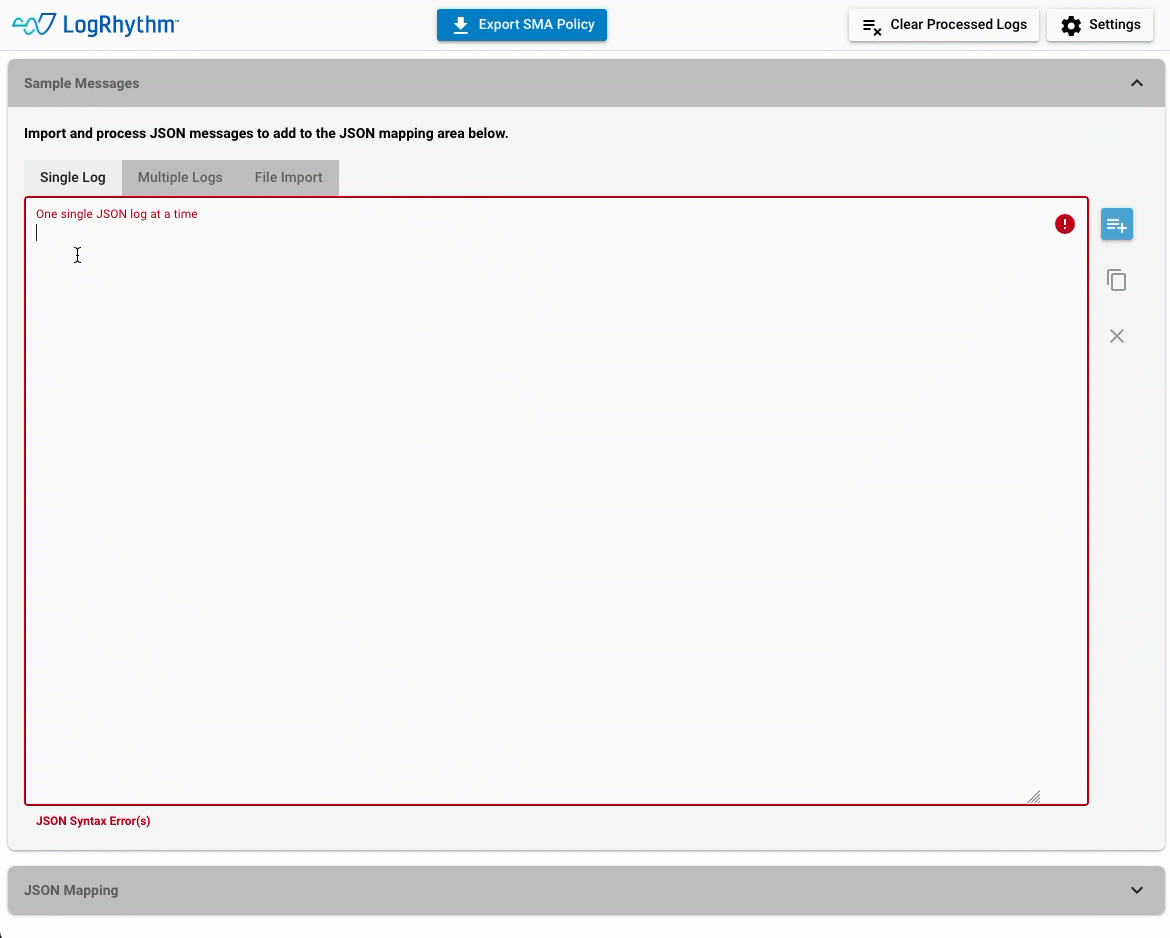Image resolution: width=1170 pixels, height=938 pixels.
Task: Click the red error indicator icon
Action: [x=1064, y=223]
